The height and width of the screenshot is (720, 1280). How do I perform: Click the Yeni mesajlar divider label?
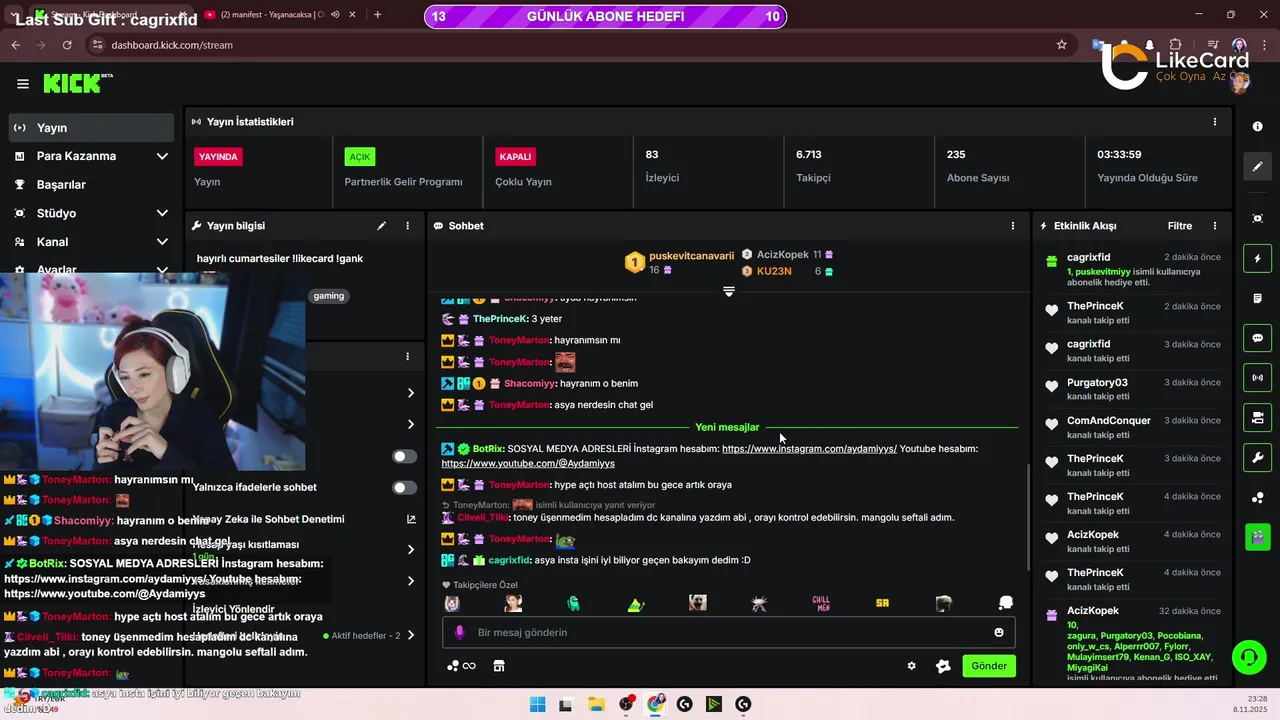pyautogui.click(x=727, y=427)
